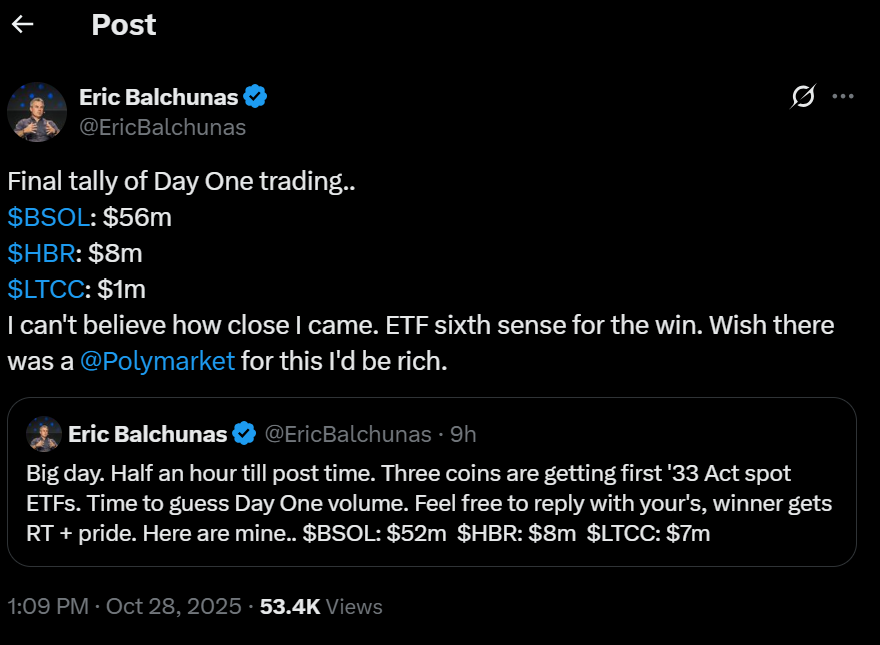Image resolution: width=880 pixels, height=645 pixels.
Task: Open Eric Balchunas name in quoted post
Action: (x=147, y=434)
